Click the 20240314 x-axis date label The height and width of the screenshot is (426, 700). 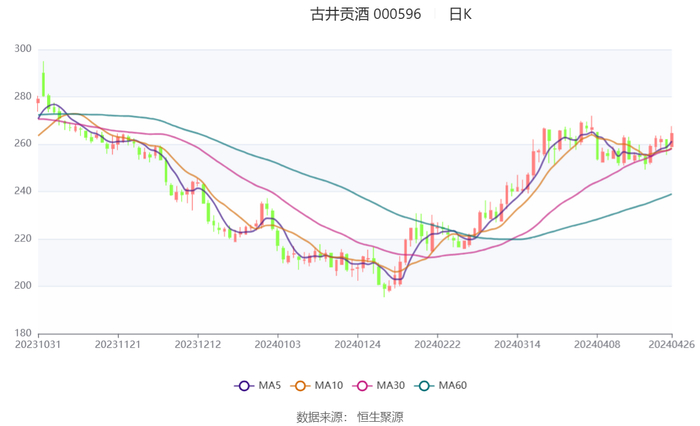point(517,345)
